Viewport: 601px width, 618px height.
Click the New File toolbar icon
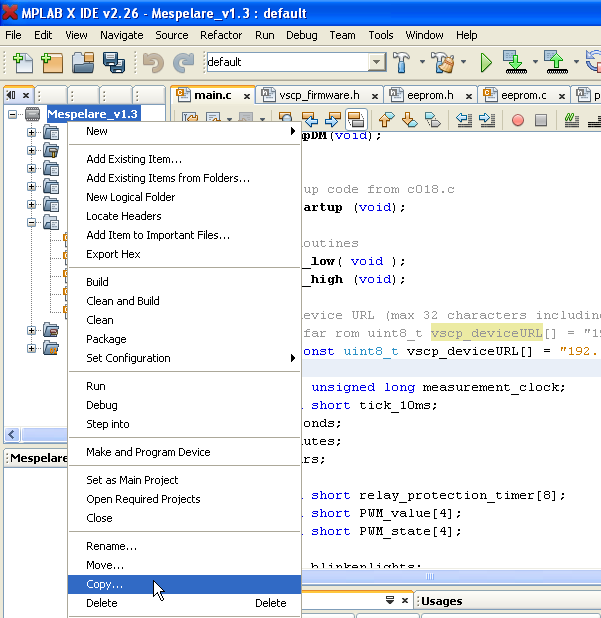[23, 62]
